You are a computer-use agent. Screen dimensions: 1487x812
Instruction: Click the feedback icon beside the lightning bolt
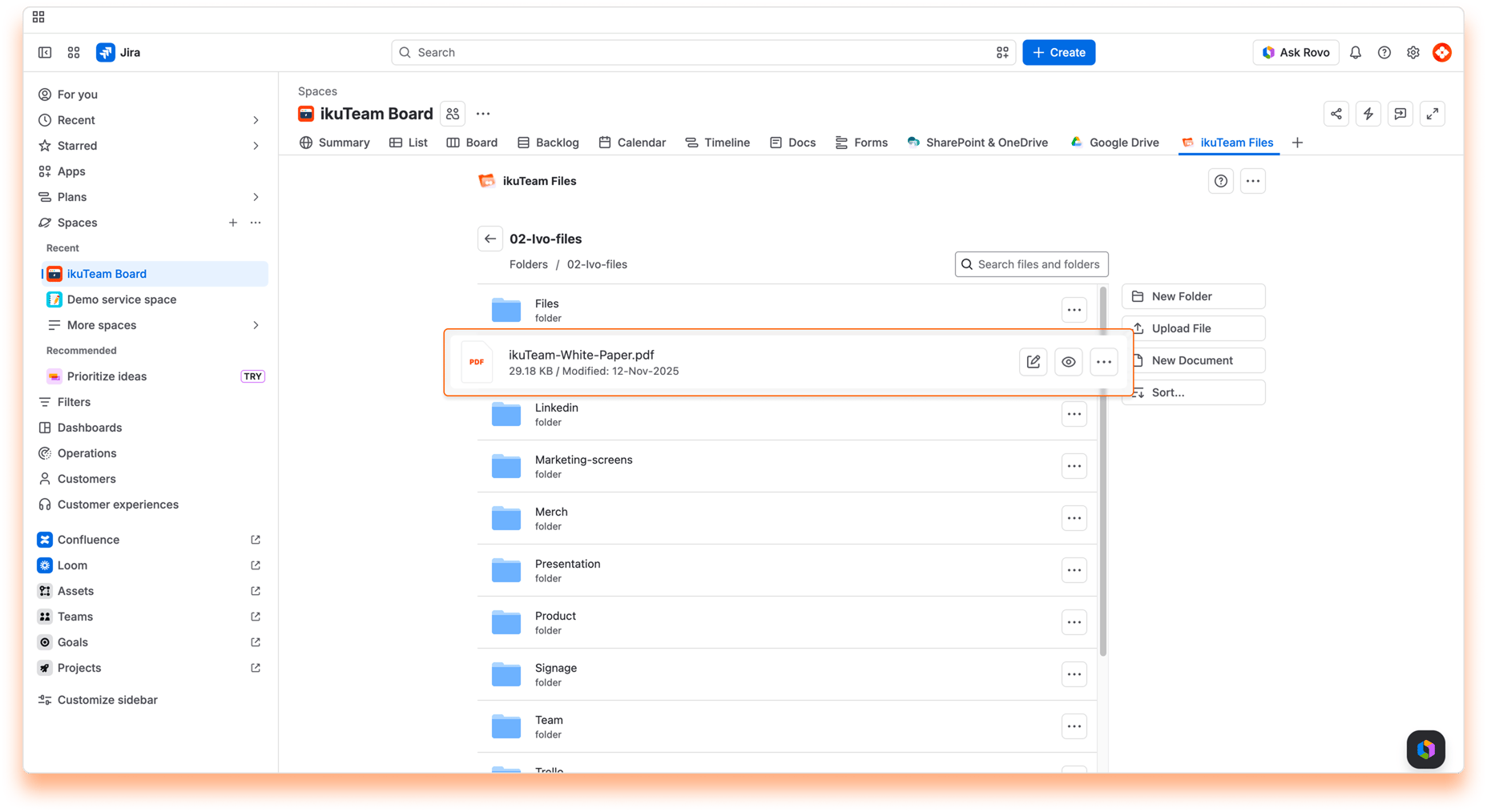tap(1400, 114)
